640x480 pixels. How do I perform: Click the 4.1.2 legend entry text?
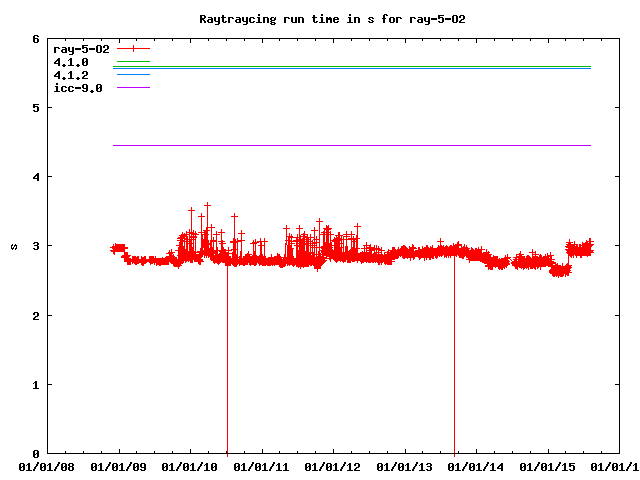click(x=70, y=75)
